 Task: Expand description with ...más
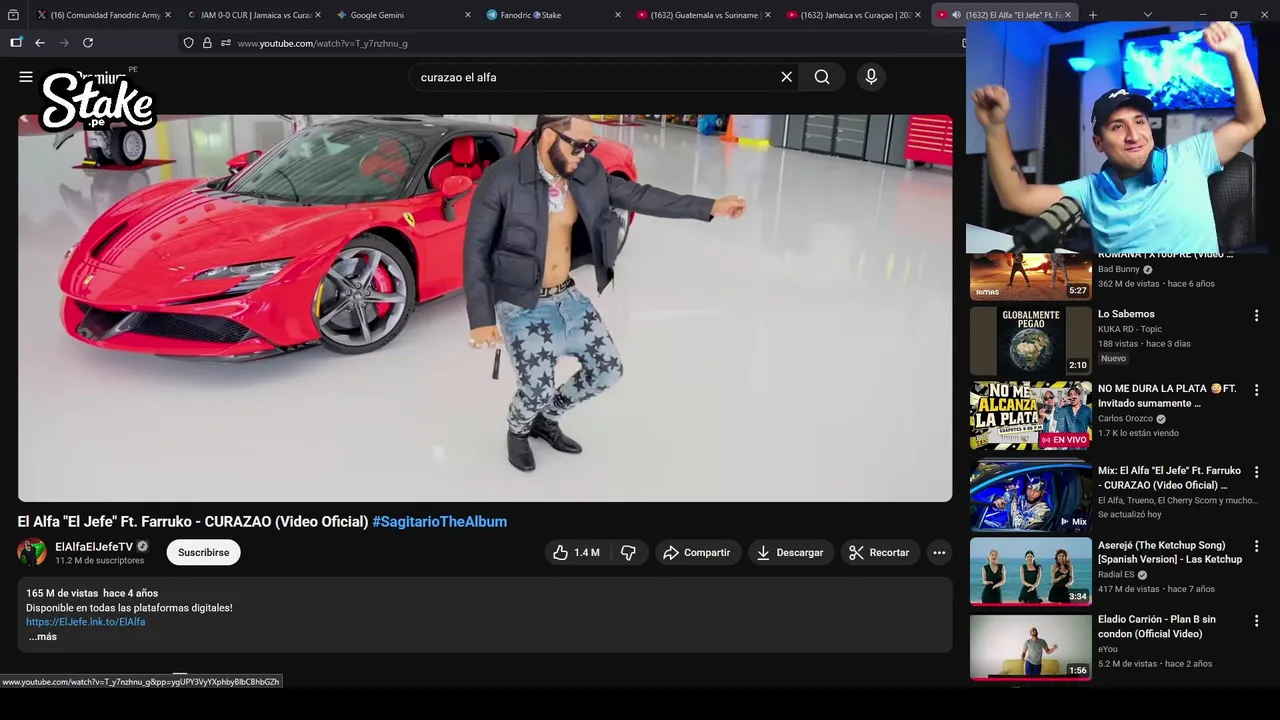pos(42,637)
